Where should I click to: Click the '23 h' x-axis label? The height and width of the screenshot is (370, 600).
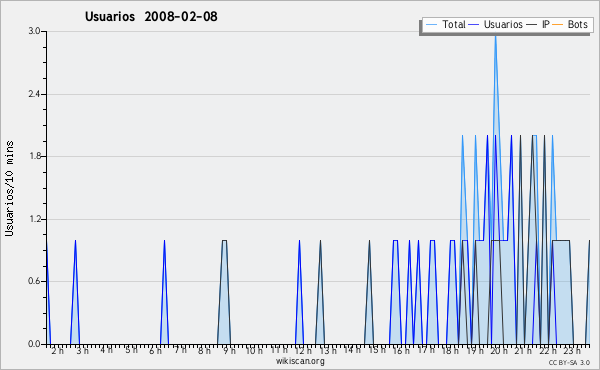tap(572, 351)
